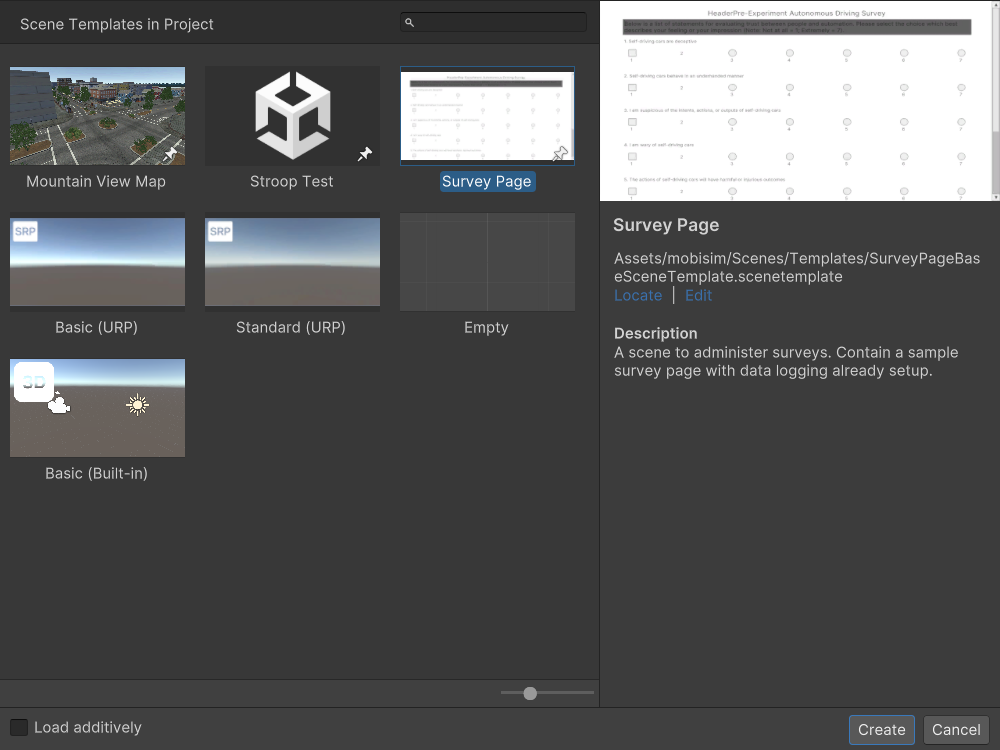Image resolution: width=1000 pixels, height=750 pixels.
Task: Click the 'Scene Templates in Project' title
Action: (x=117, y=24)
